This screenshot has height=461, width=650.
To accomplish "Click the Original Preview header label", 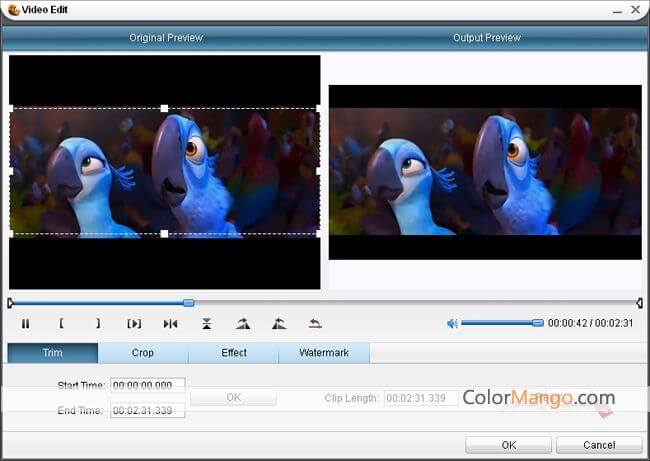I will pos(166,38).
